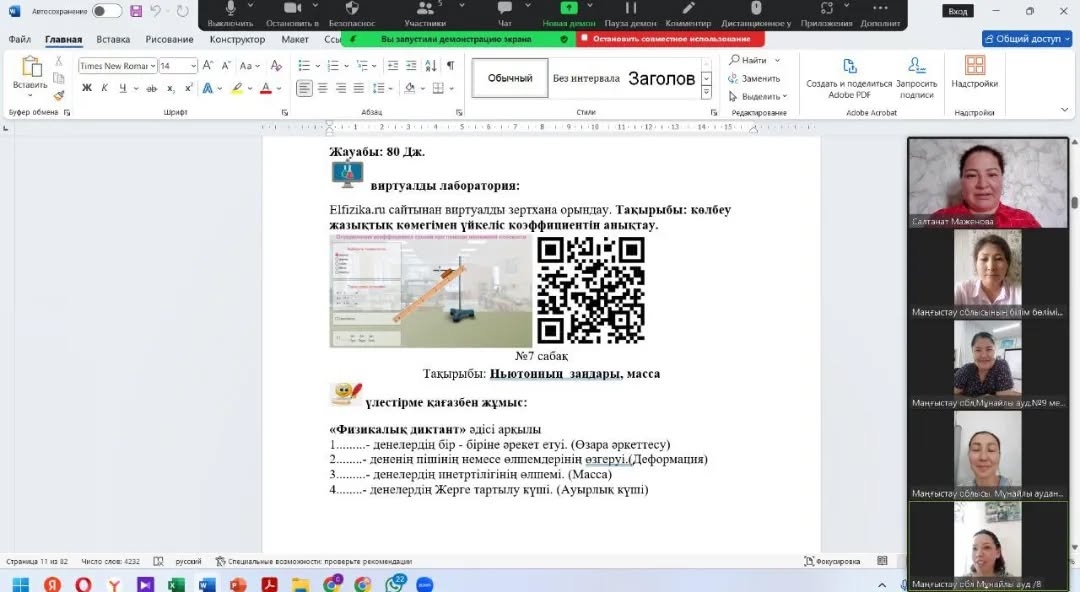Toggle bold (Ж) formatting
Viewport: 1080px width, 592px height.
tap(87, 88)
